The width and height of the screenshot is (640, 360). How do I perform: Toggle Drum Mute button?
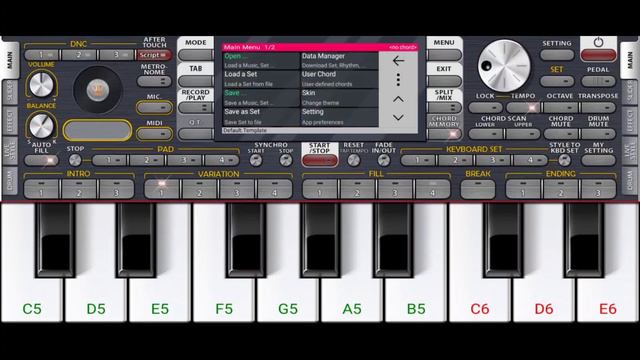coord(598,134)
